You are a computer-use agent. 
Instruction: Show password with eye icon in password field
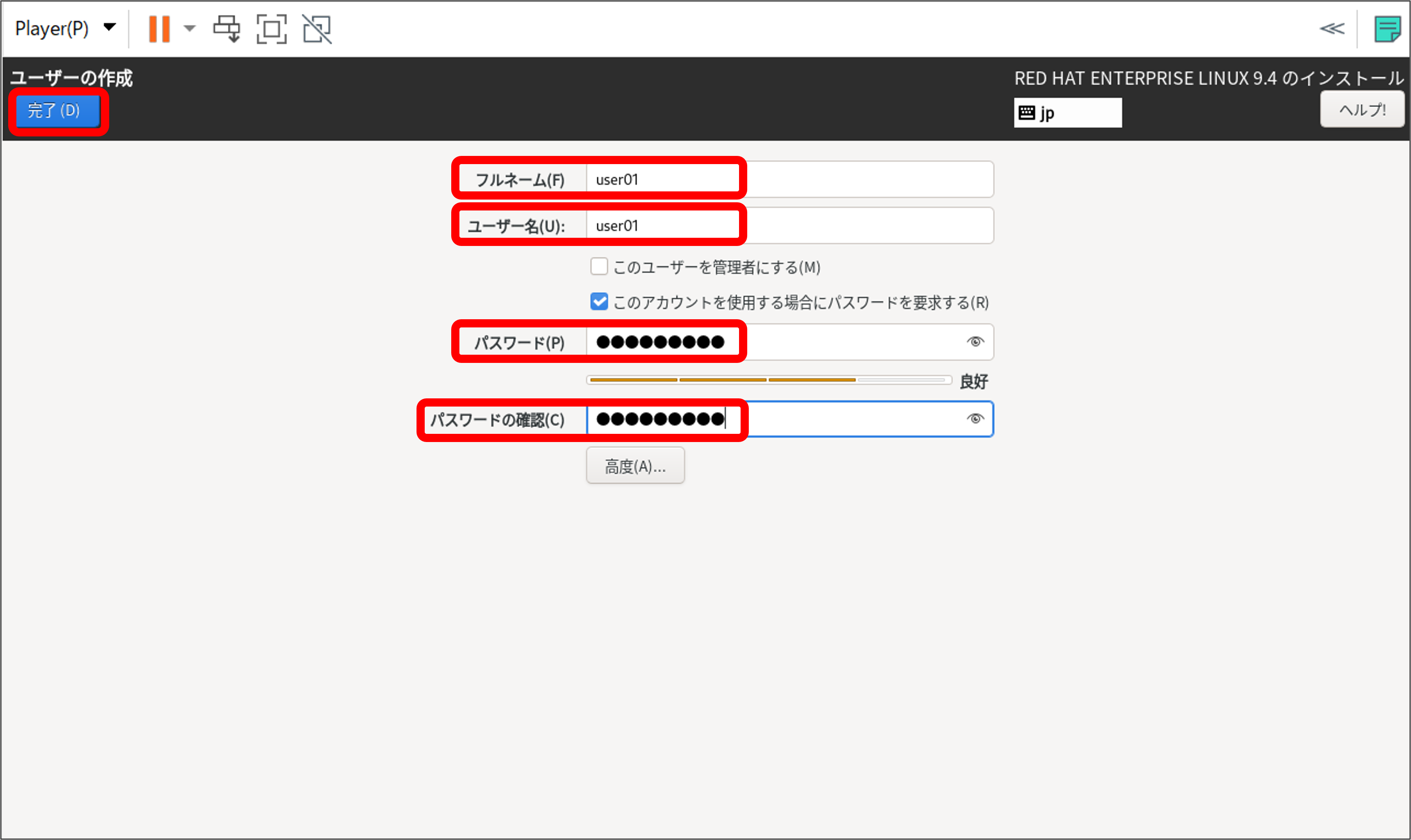coord(975,342)
